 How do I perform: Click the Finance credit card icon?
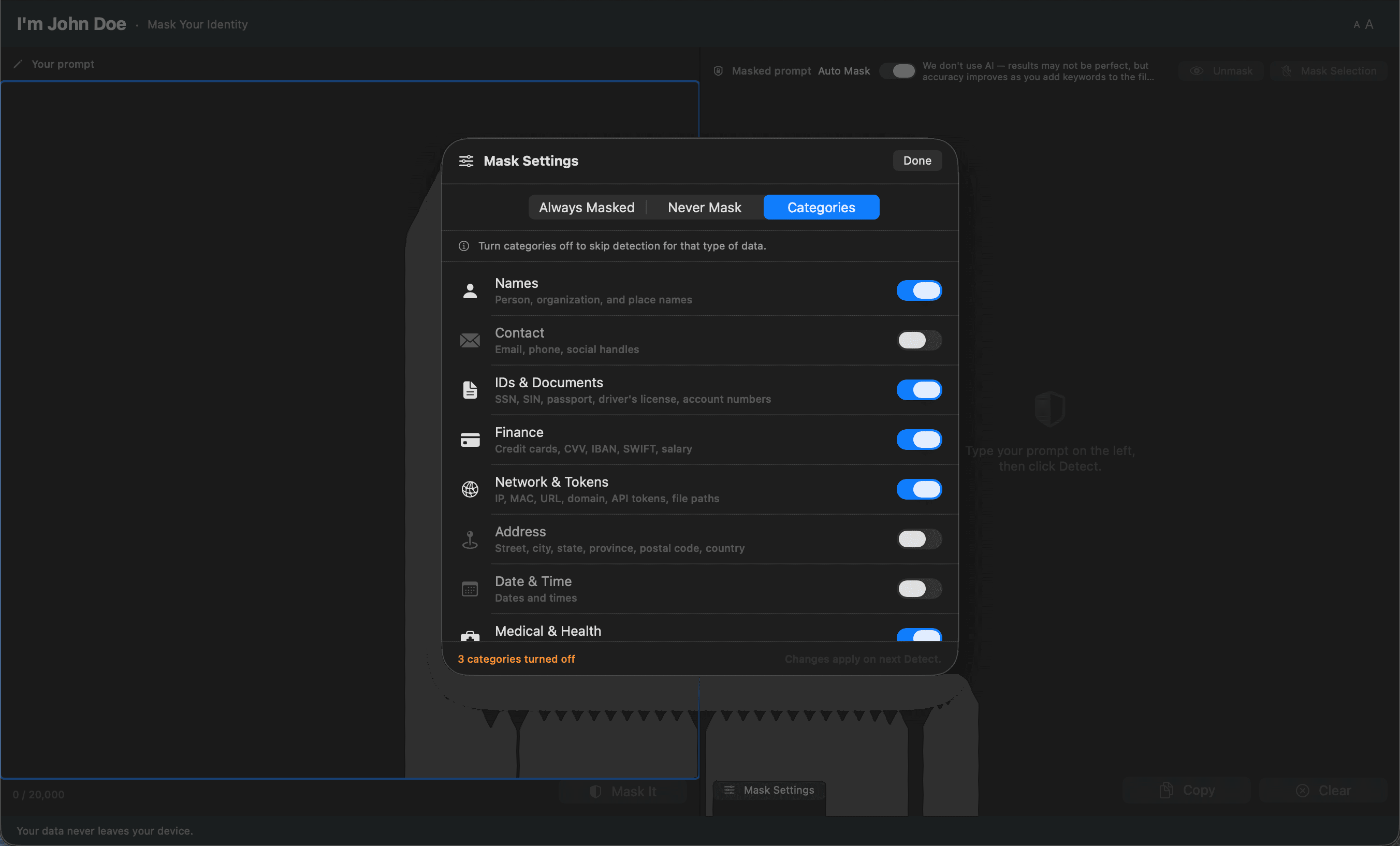470,439
